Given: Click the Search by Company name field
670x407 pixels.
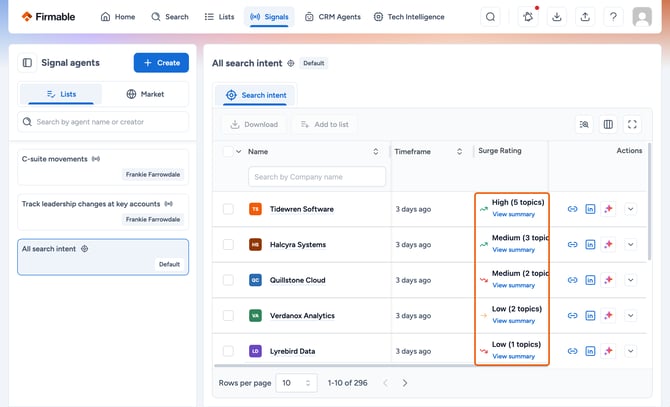Looking at the screenshot, I should 317,177.
